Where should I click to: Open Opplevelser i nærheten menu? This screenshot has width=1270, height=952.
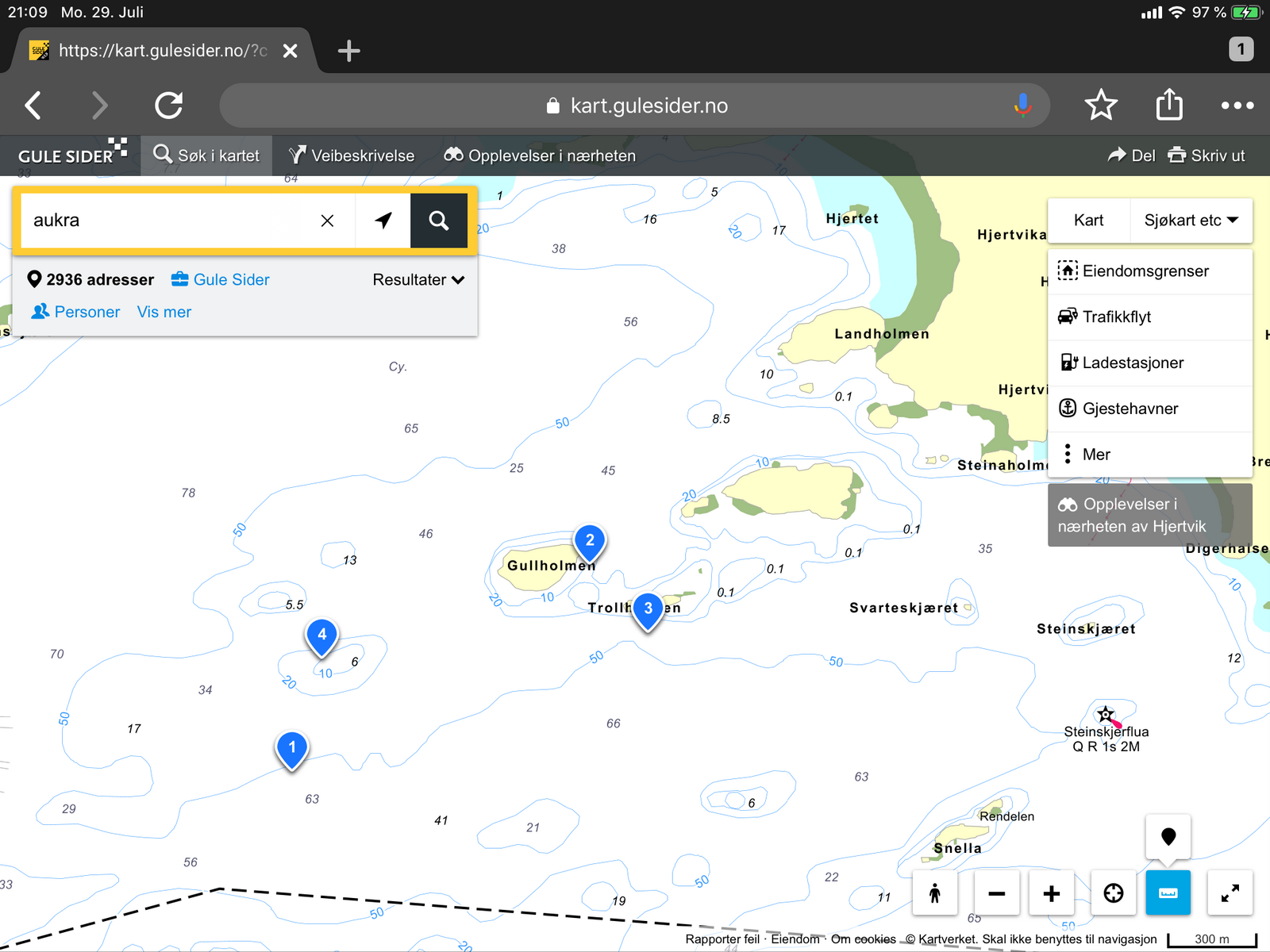(x=540, y=155)
